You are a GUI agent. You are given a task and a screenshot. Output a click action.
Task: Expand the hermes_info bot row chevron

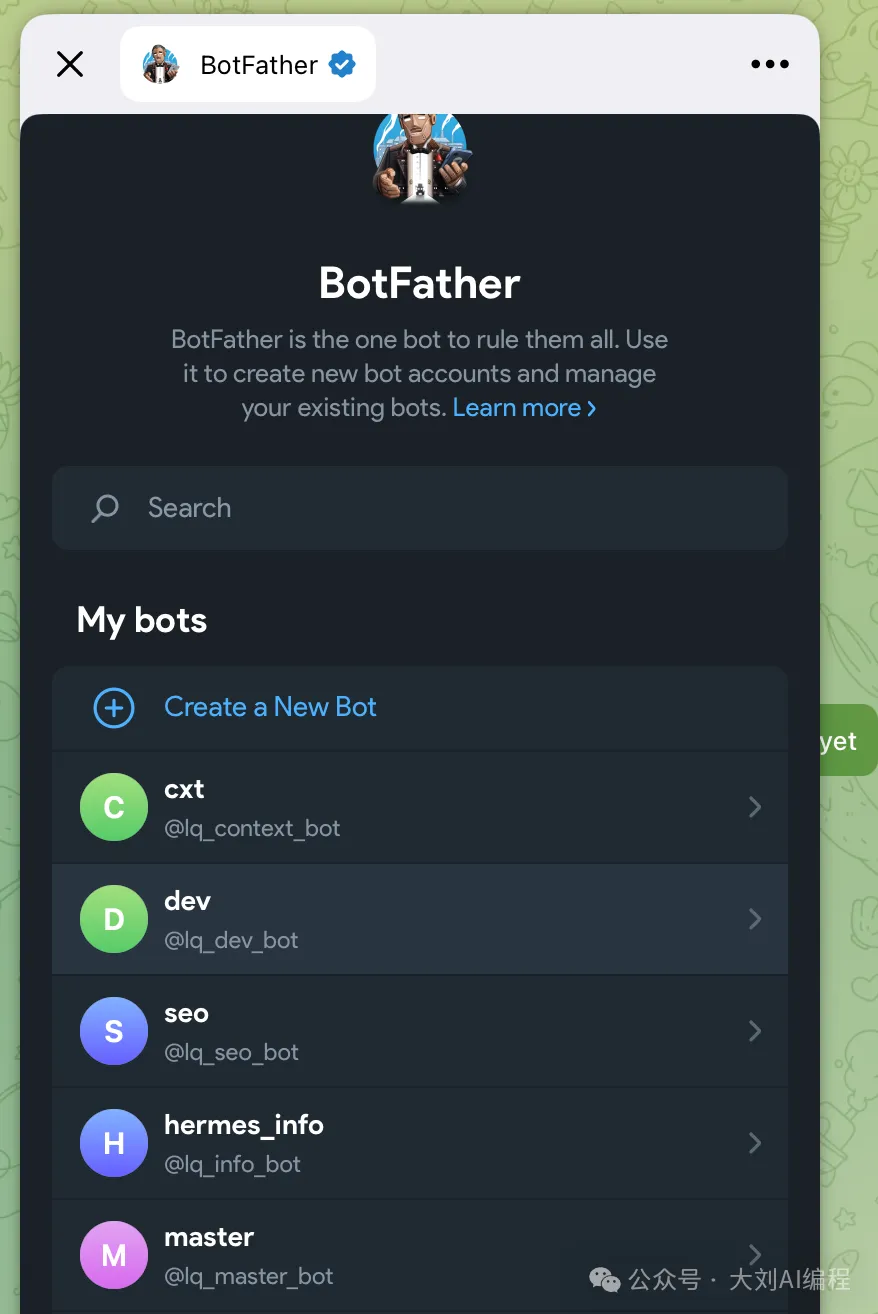[755, 1143]
